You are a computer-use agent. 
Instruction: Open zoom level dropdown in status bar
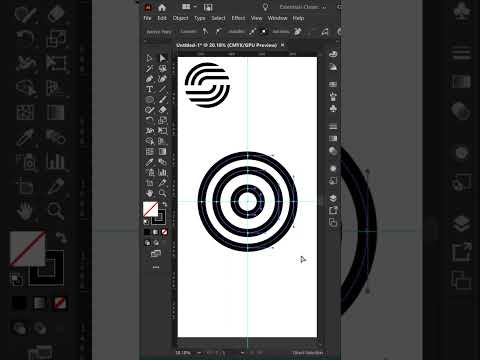pos(199,353)
